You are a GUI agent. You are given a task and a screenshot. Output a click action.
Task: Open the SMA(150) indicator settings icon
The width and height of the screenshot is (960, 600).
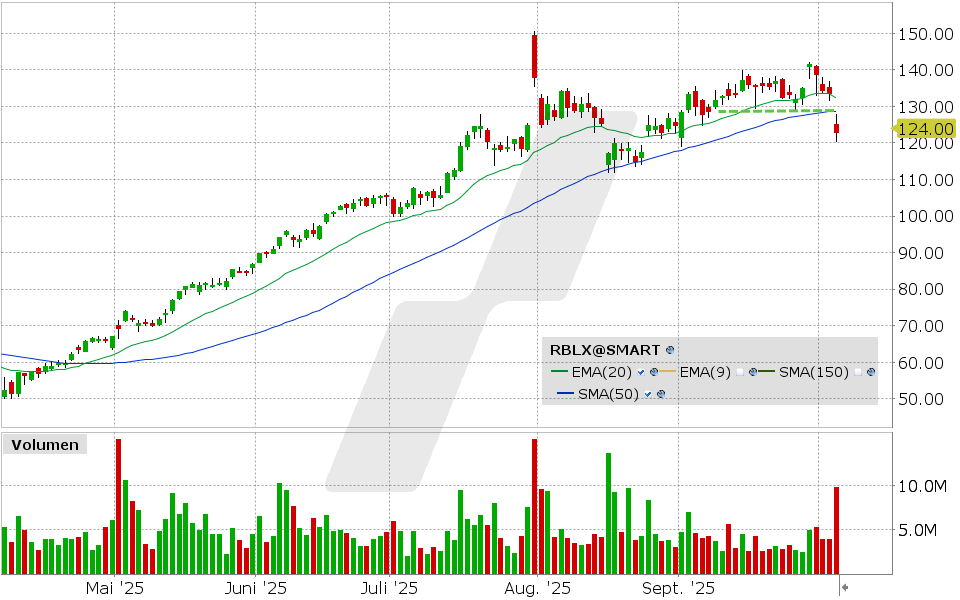point(871,371)
